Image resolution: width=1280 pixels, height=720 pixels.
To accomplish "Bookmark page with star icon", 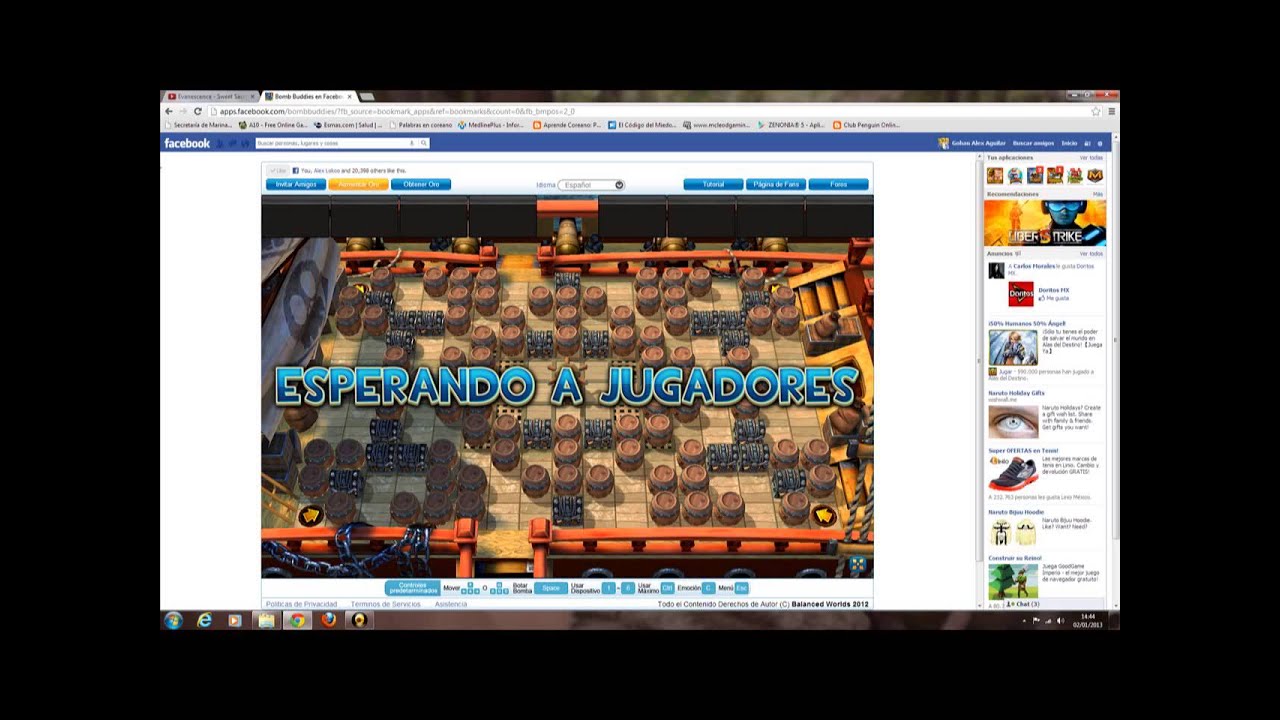I will (x=1096, y=111).
